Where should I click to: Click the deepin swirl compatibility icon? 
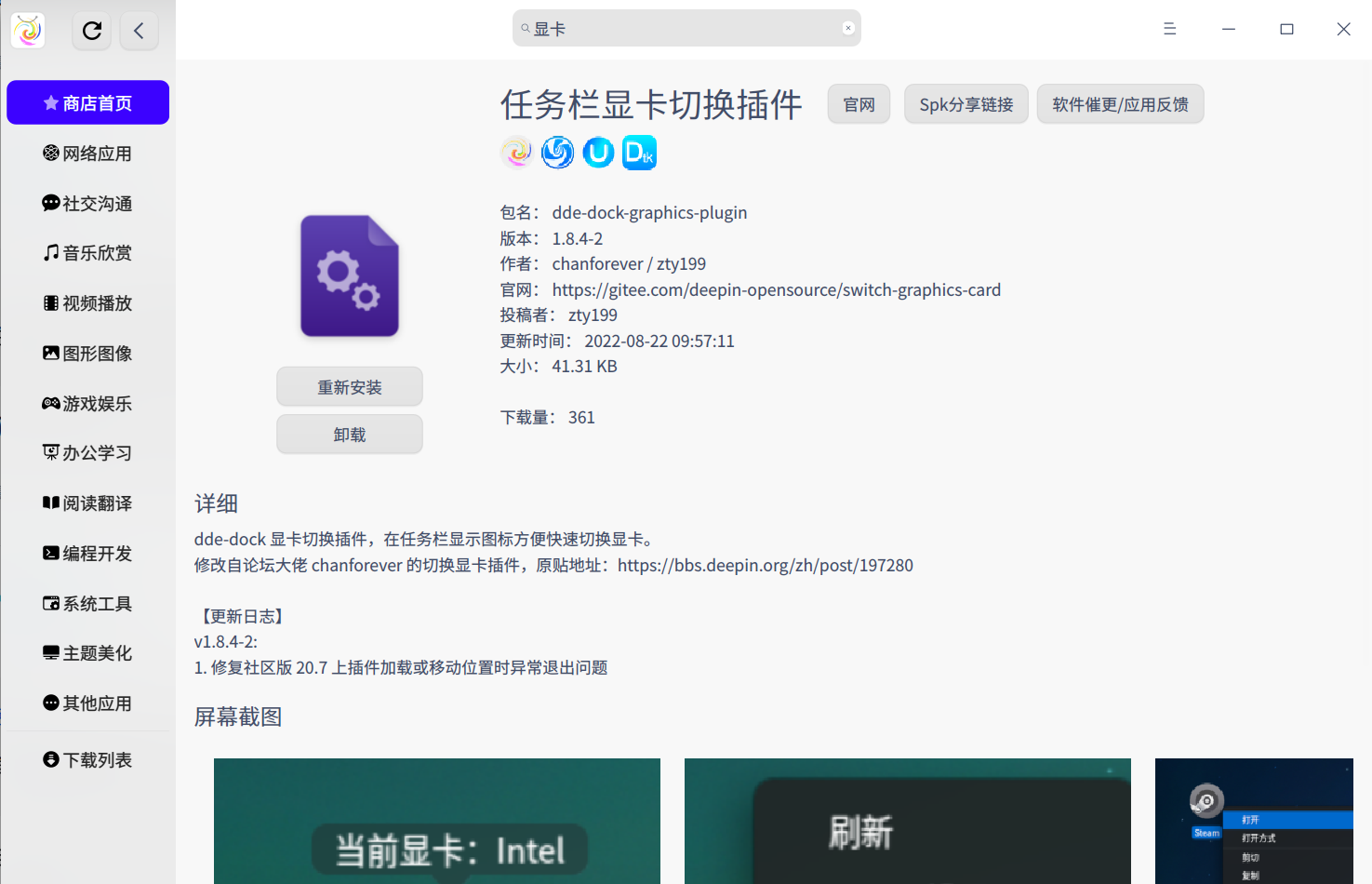point(557,152)
